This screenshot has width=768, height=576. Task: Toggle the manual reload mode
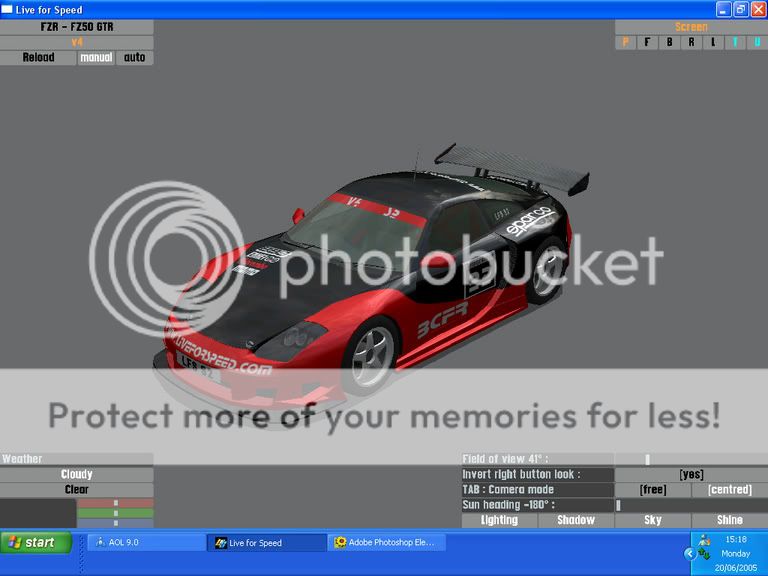click(96, 58)
